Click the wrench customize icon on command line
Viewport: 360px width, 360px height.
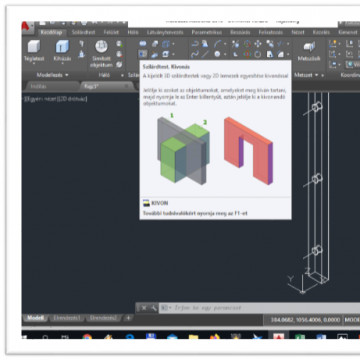[x=153, y=308]
